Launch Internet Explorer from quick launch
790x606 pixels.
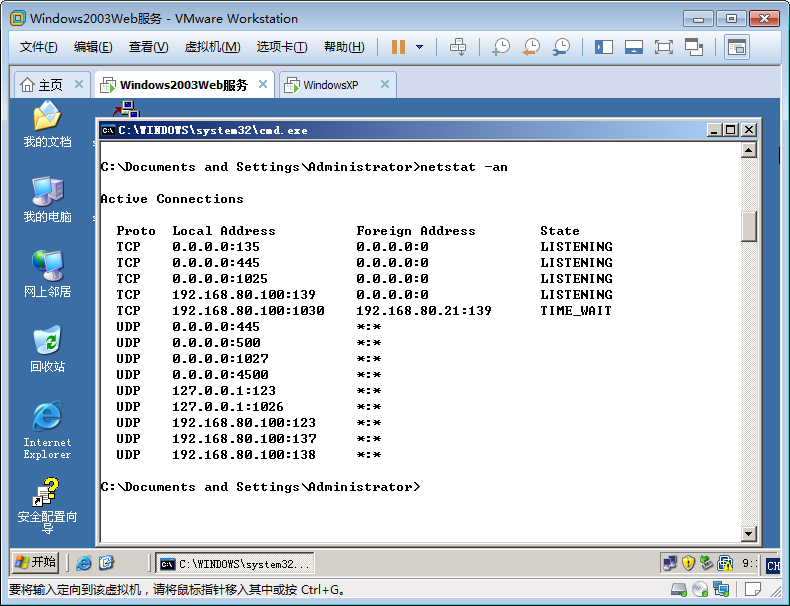[x=84, y=563]
